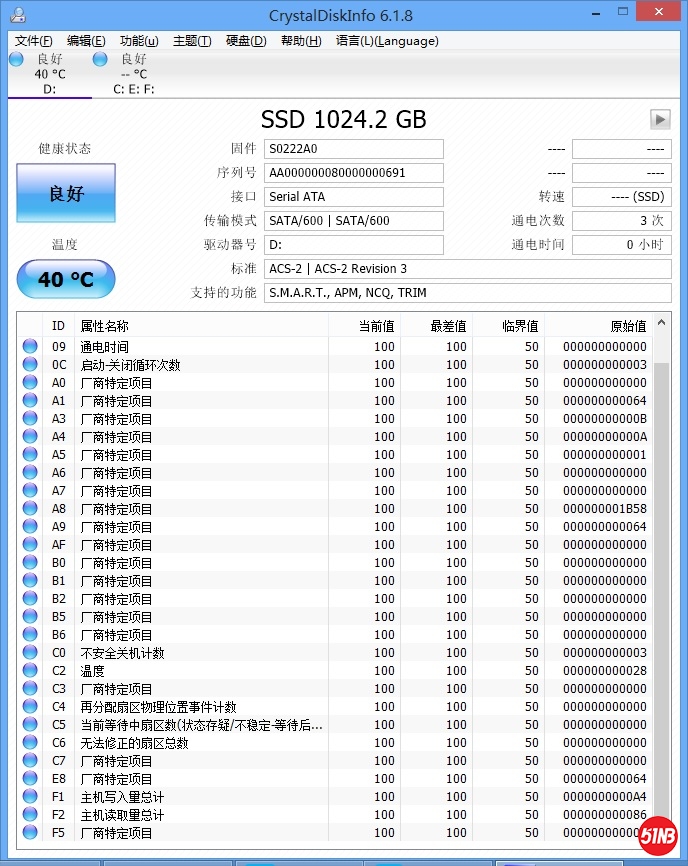Click the power-on count value 3 次
This screenshot has width=688, height=866.
tap(622, 221)
